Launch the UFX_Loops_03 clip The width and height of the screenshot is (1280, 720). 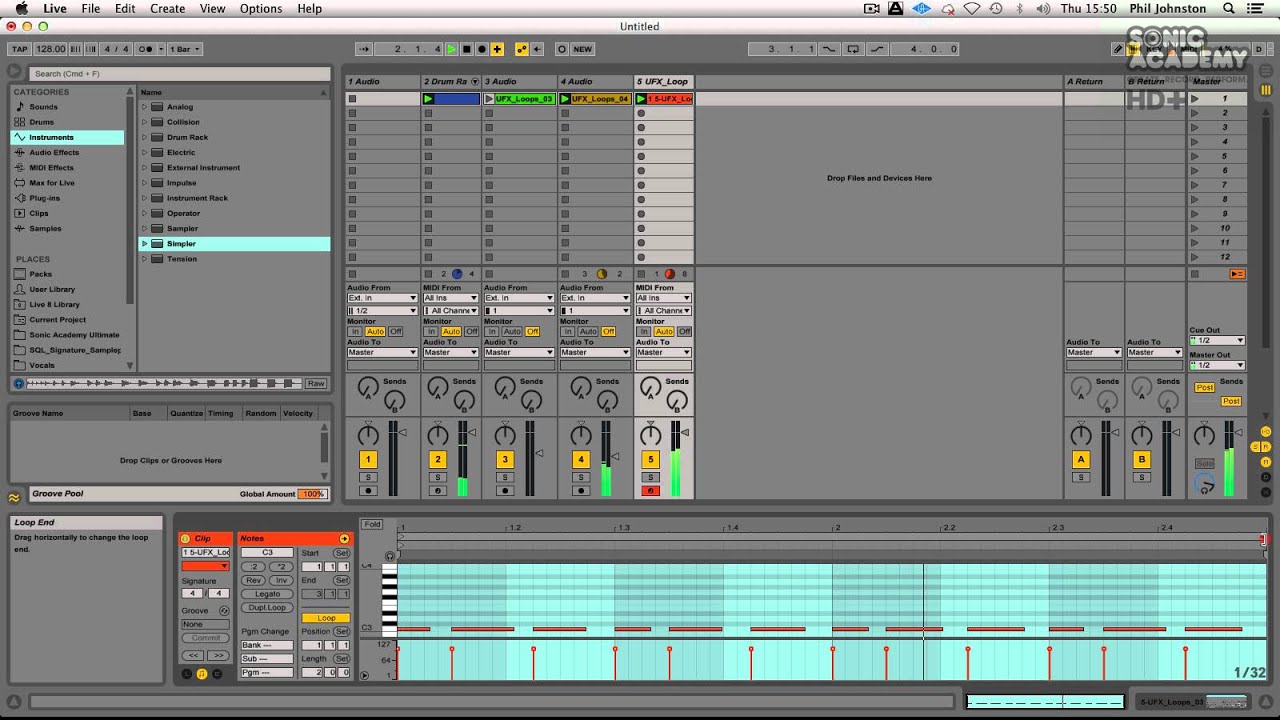489,99
